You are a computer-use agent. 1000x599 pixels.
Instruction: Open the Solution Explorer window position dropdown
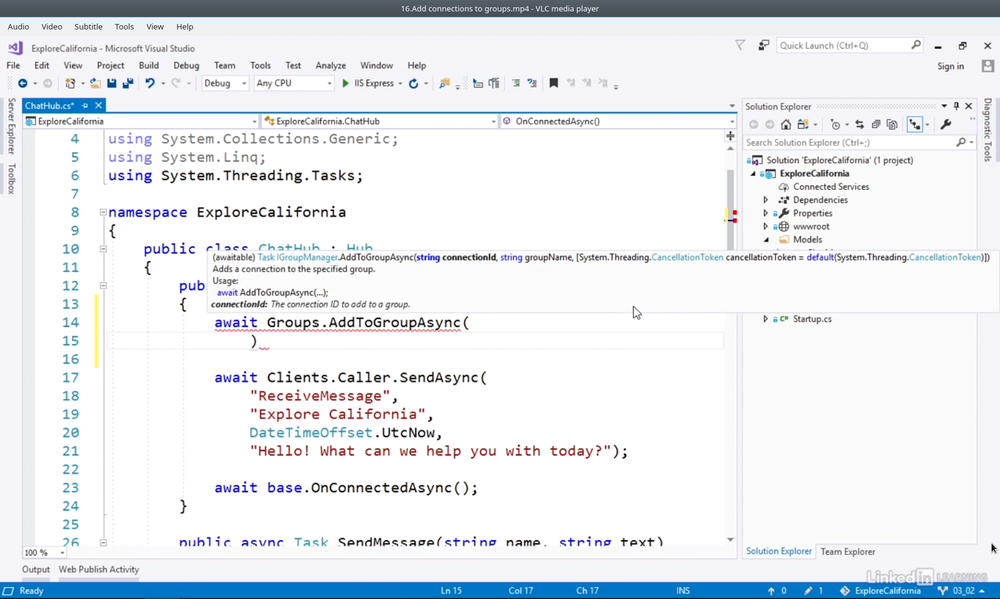[944, 106]
